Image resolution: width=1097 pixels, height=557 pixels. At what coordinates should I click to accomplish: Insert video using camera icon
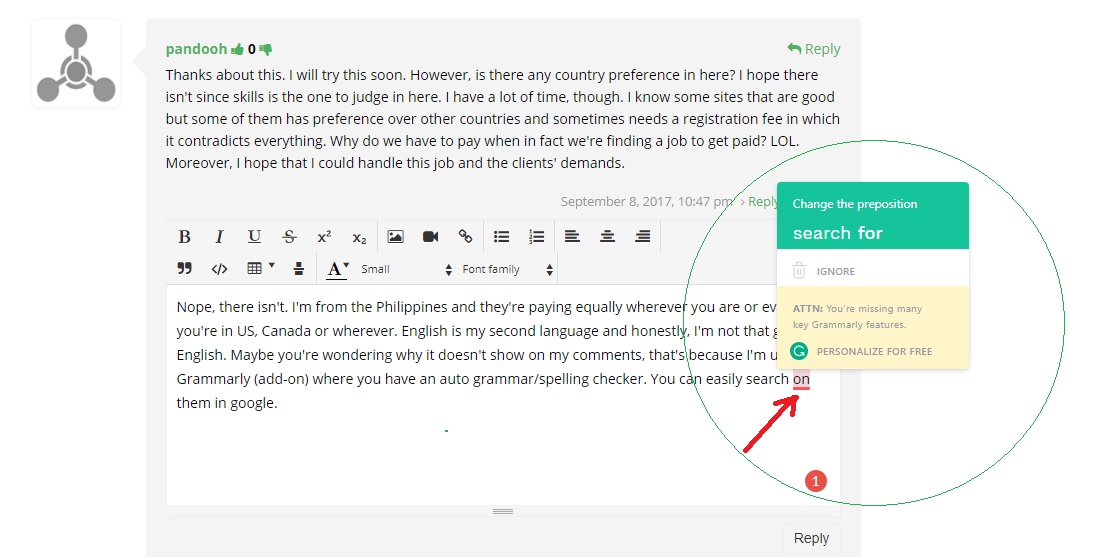click(430, 237)
